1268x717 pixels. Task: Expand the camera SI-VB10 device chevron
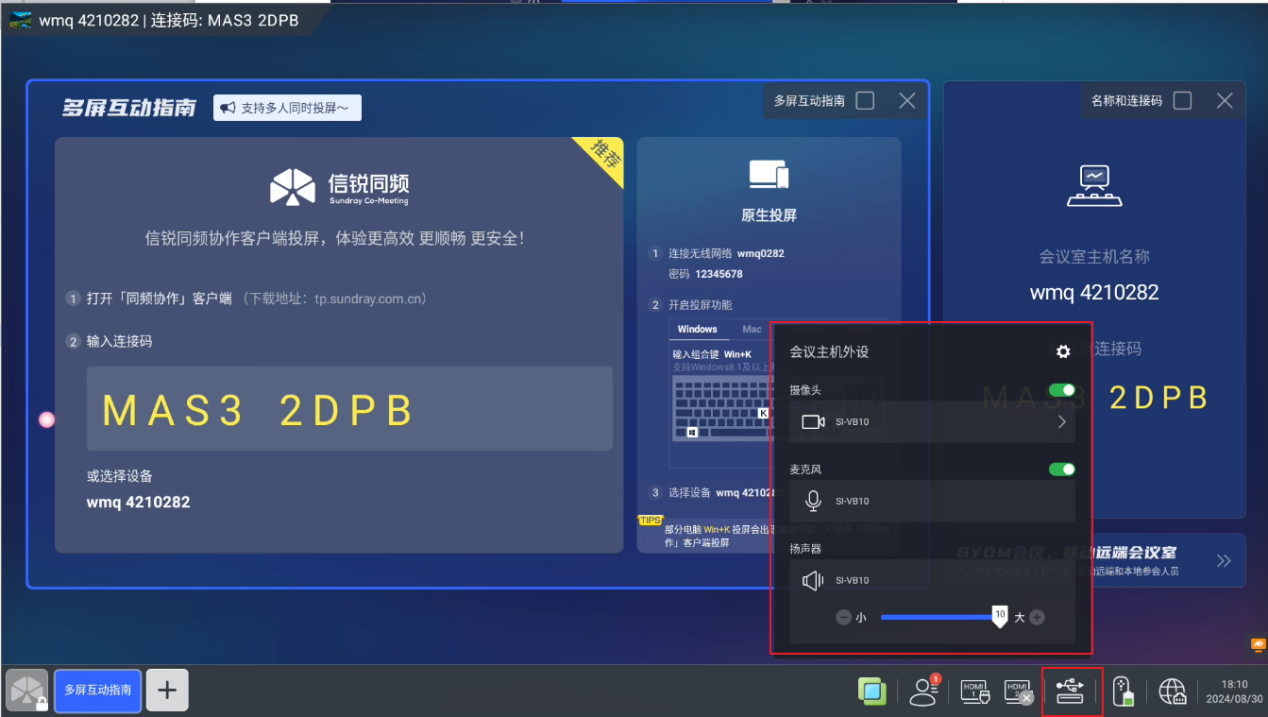1061,422
